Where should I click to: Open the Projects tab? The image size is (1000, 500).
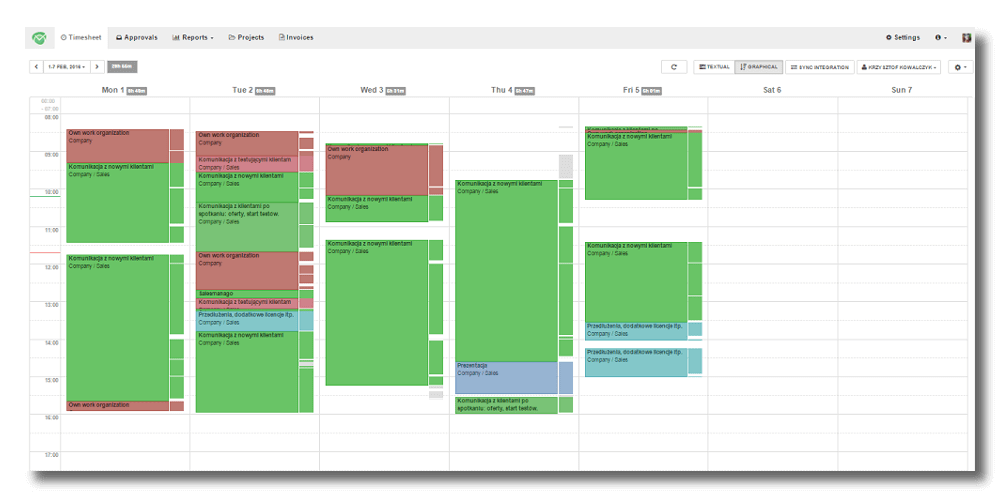click(x=246, y=38)
